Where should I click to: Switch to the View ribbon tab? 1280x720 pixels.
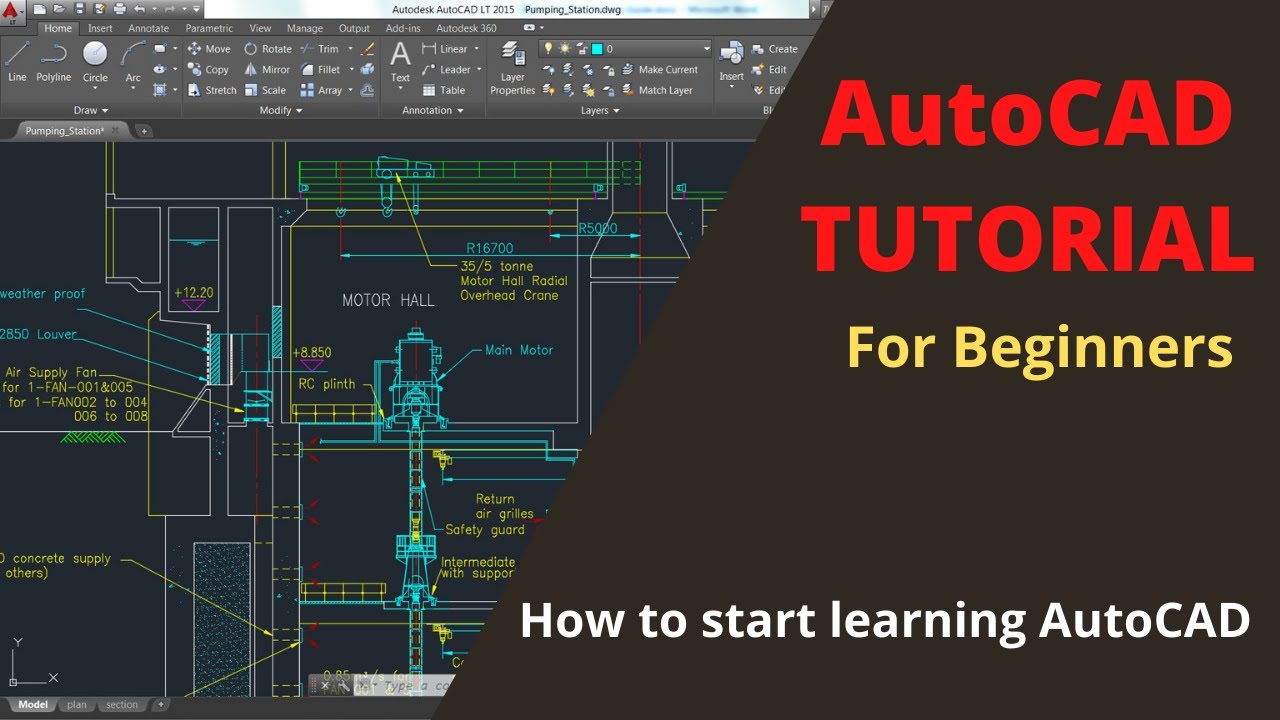[260, 28]
